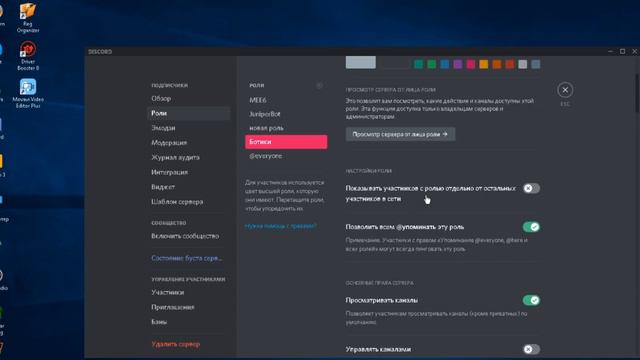Choose the purple role color swatch
The image size is (640, 360).
click(458, 64)
